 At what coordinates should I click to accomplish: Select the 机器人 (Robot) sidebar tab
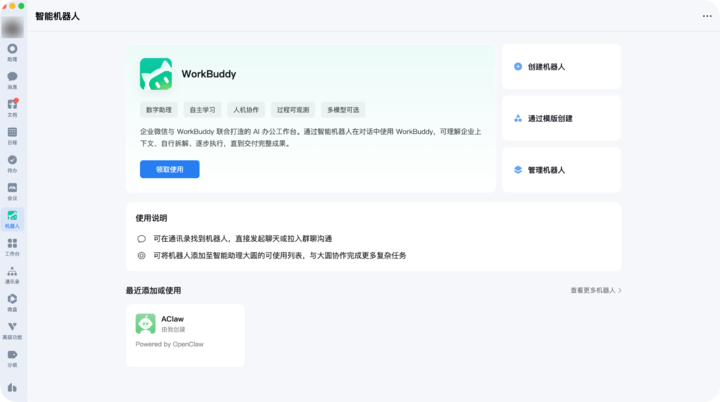point(12,220)
